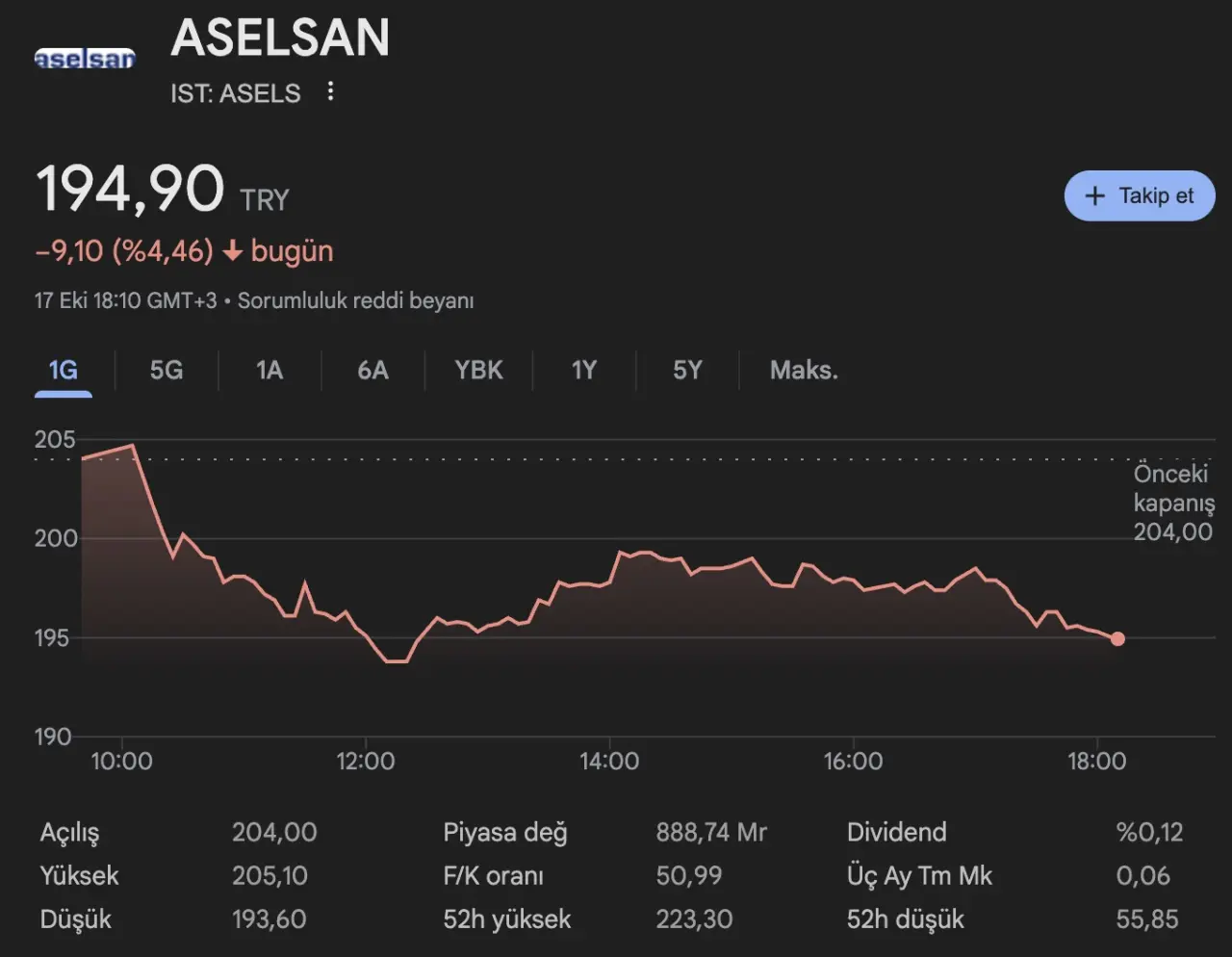Click the Takip et follow button
This screenshot has width=1232, height=957.
tap(1140, 196)
